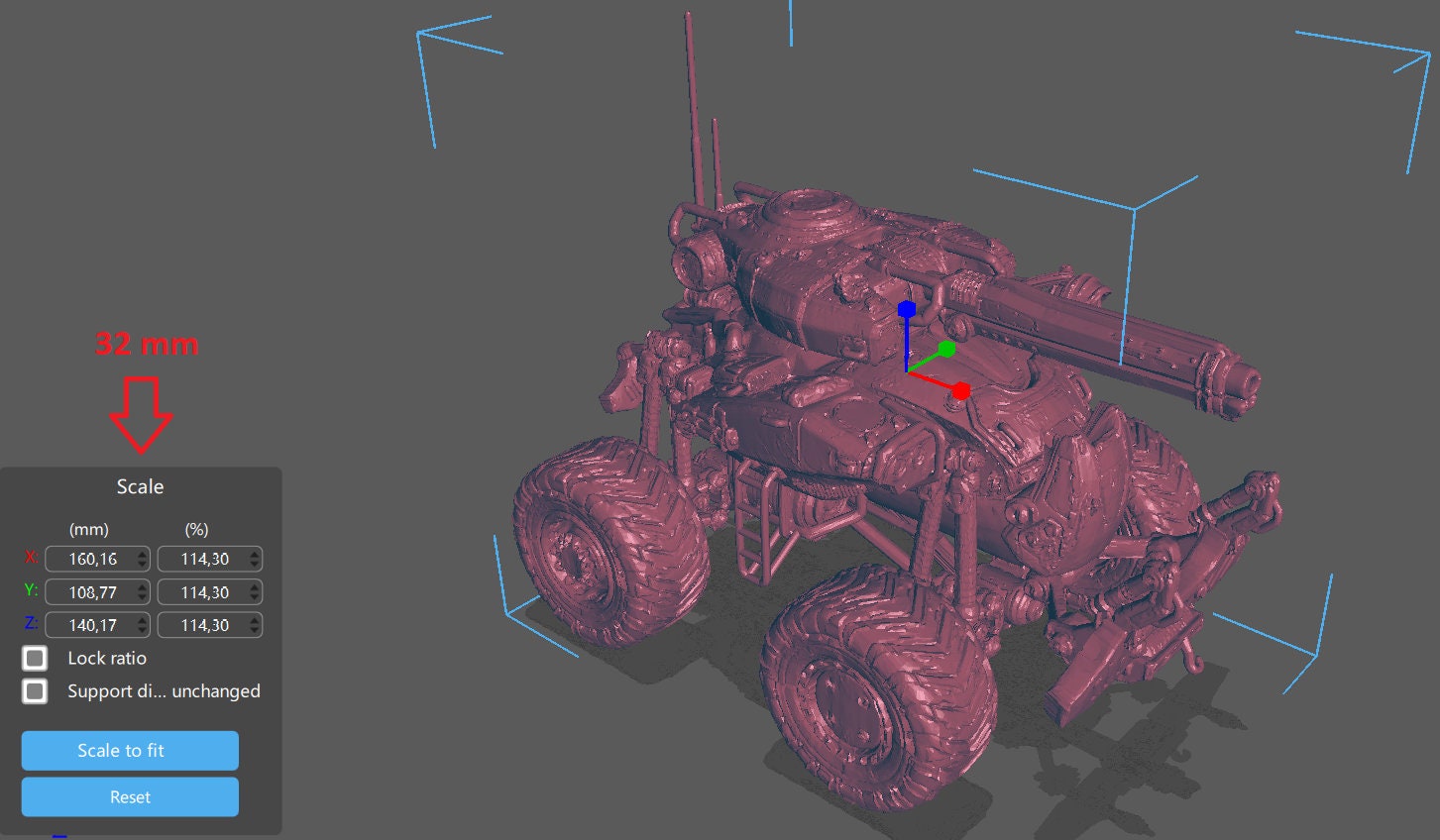
Task: Click into the Z size field in mm
Action: (x=91, y=625)
